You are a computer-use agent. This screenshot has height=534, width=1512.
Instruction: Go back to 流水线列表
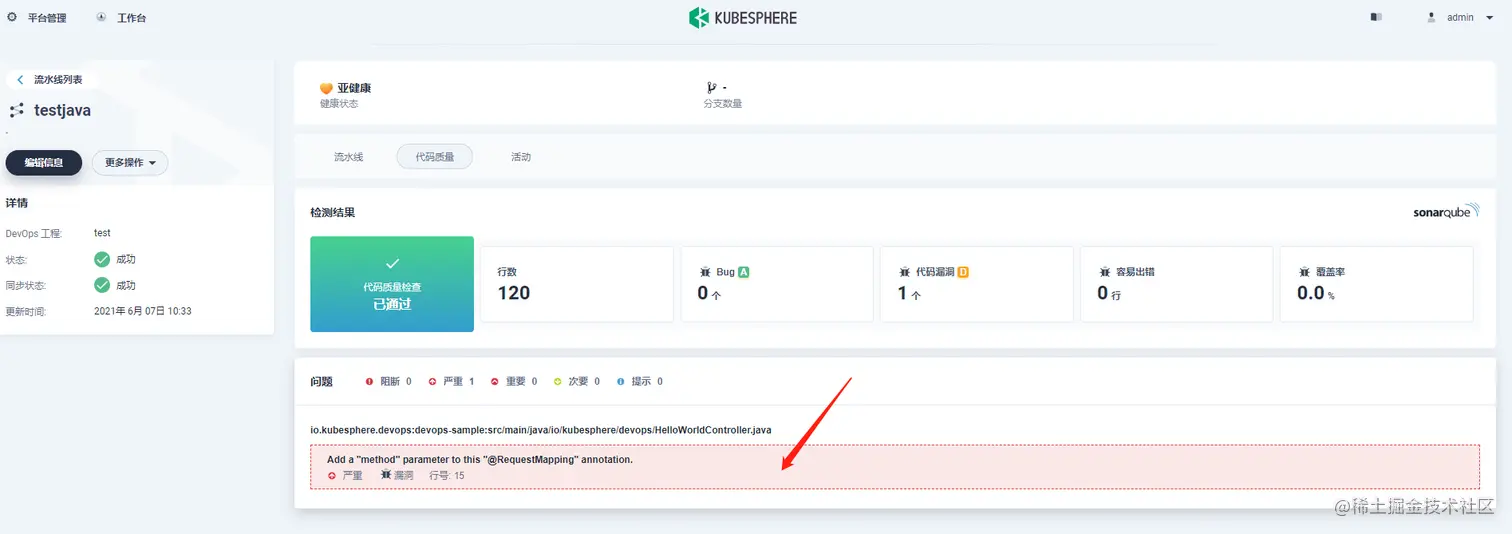click(x=51, y=79)
